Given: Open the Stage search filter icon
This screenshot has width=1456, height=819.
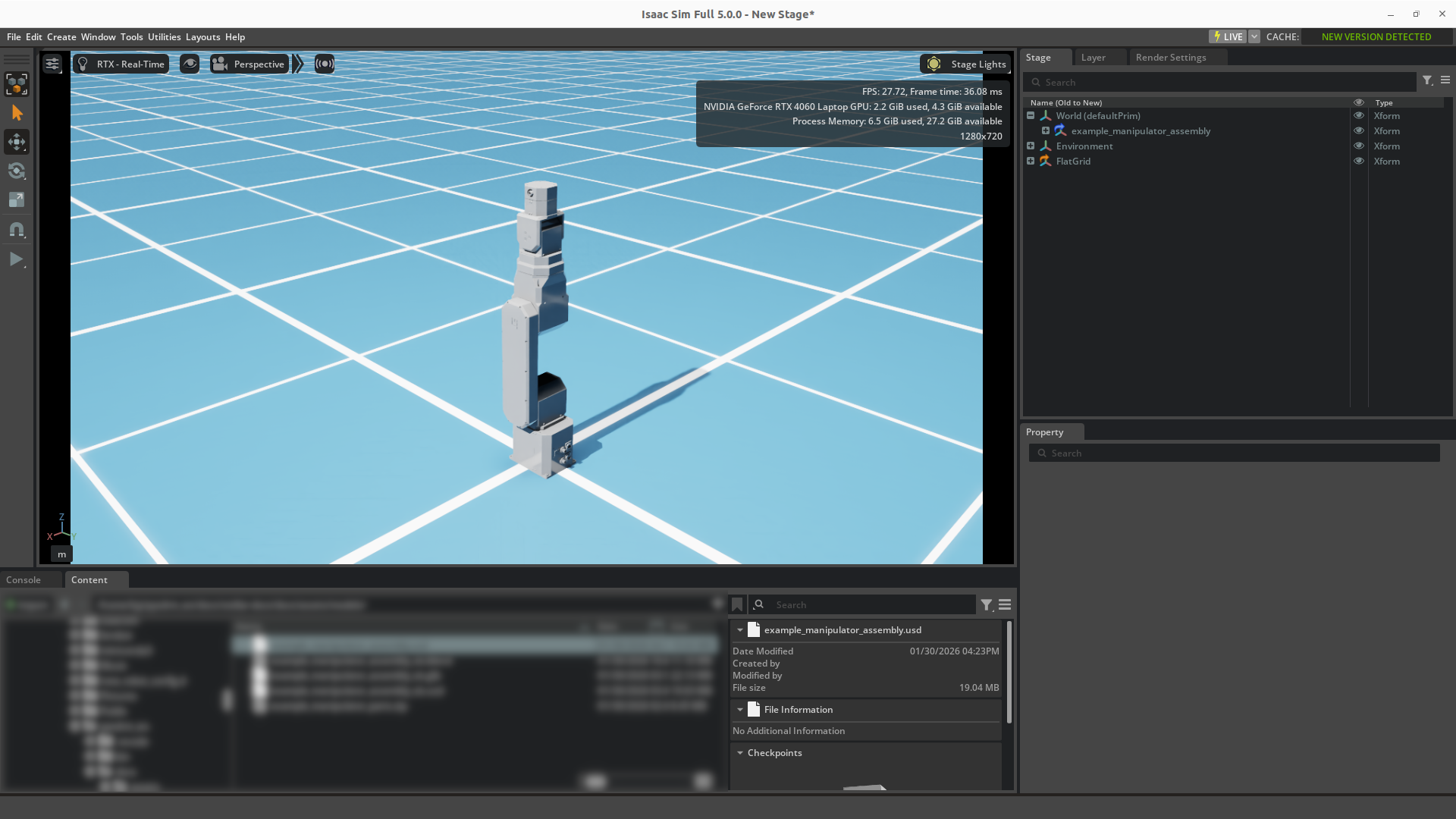Looking at the screenshot, I should tap(1427, 80).
